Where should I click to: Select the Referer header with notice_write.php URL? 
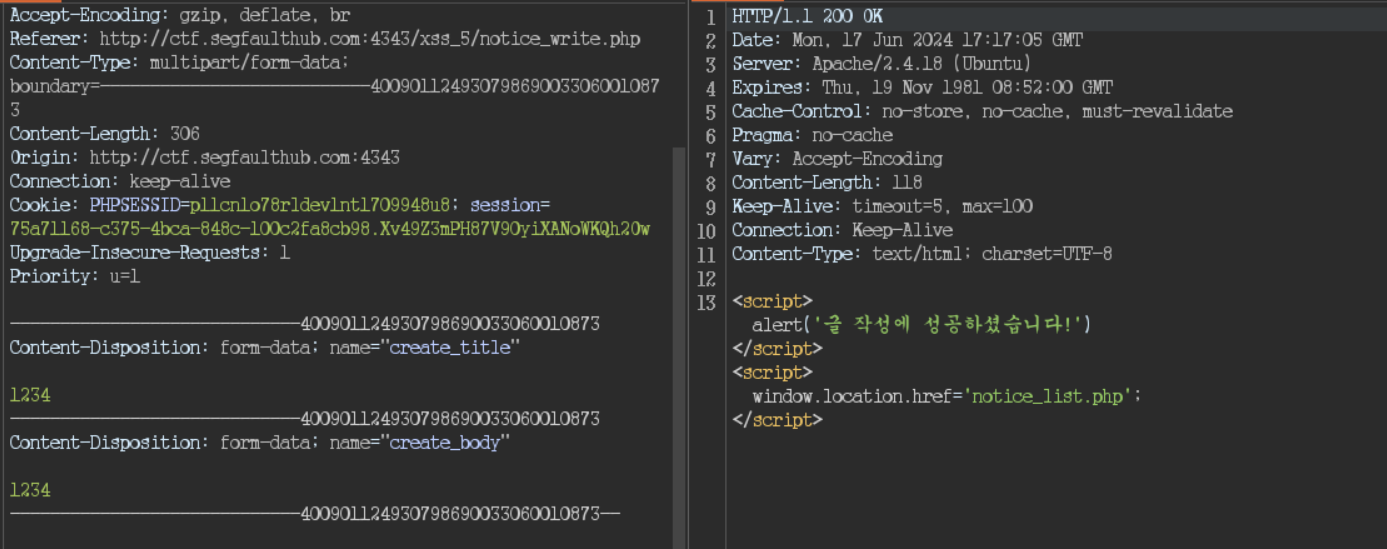point(325,39)
